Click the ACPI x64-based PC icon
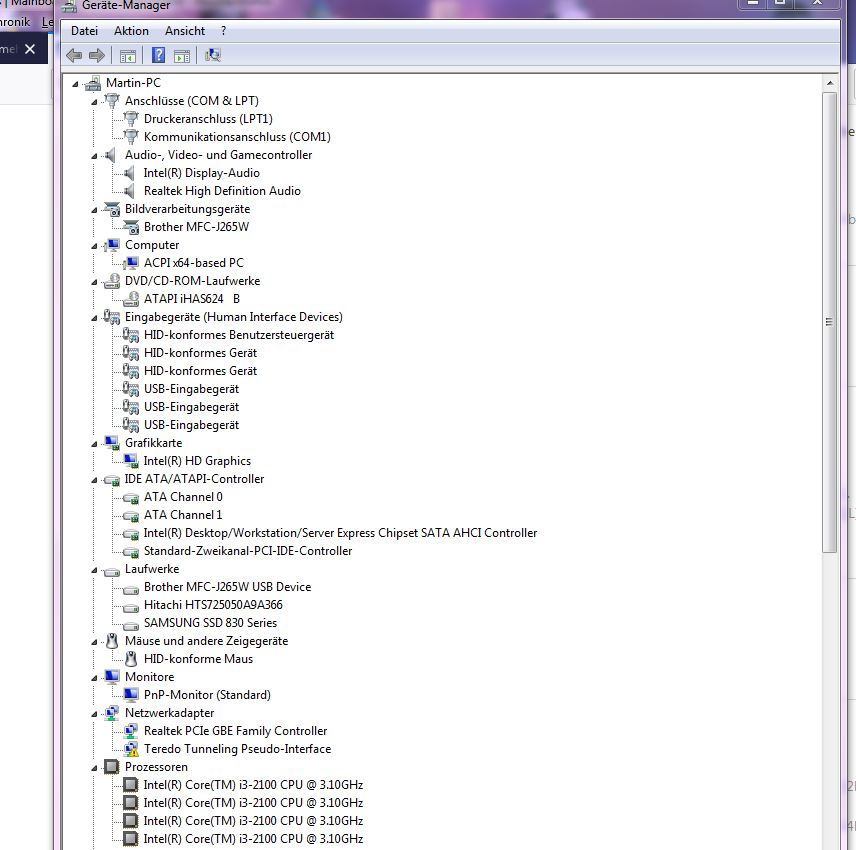This screenshot has width=856, height=850. [x=131, y=263]
